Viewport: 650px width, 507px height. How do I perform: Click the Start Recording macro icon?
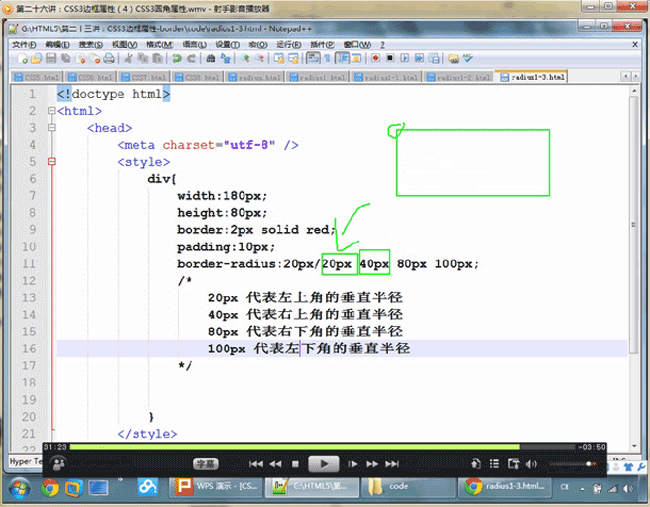pyautogui.click(x=376, y=58)
